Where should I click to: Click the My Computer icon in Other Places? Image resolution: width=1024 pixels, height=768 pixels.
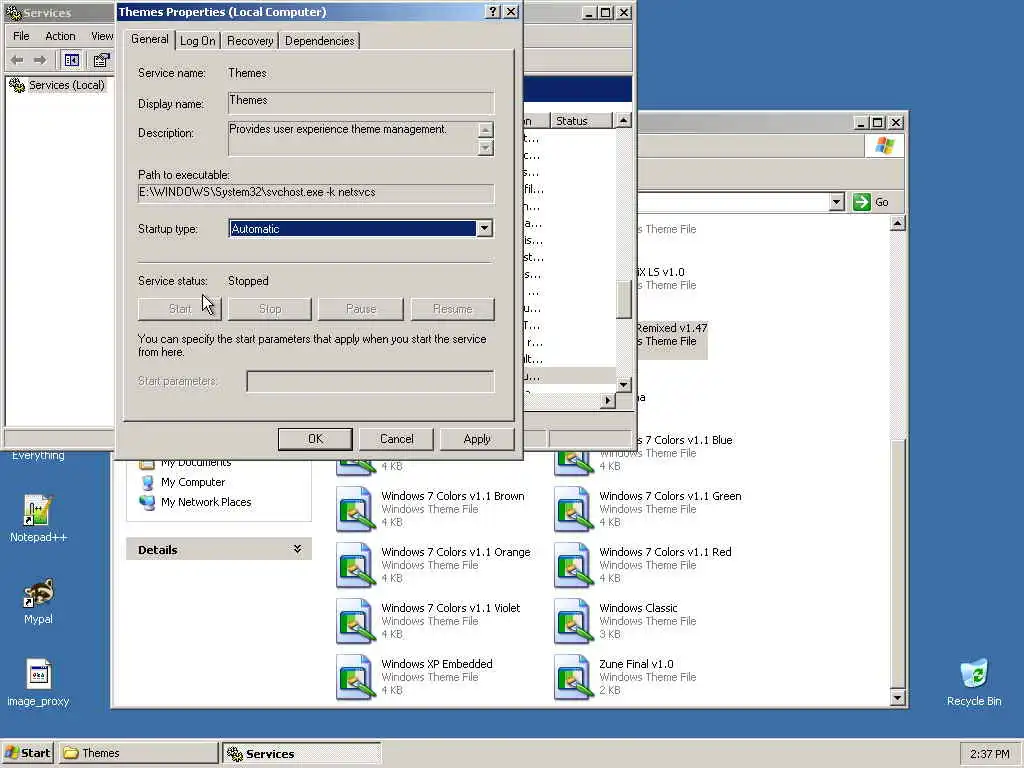pos(148,482)
